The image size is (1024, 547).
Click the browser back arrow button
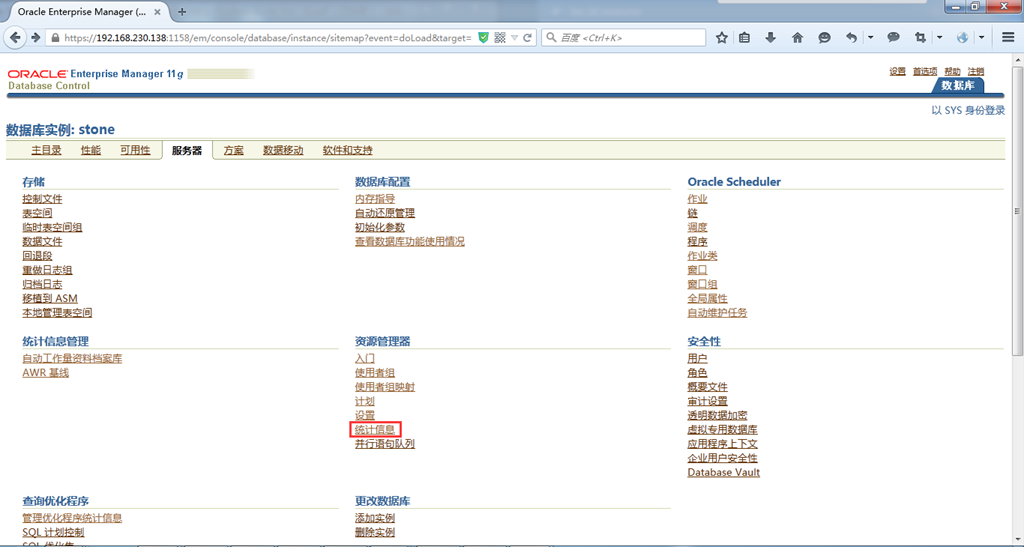[16, 38]
